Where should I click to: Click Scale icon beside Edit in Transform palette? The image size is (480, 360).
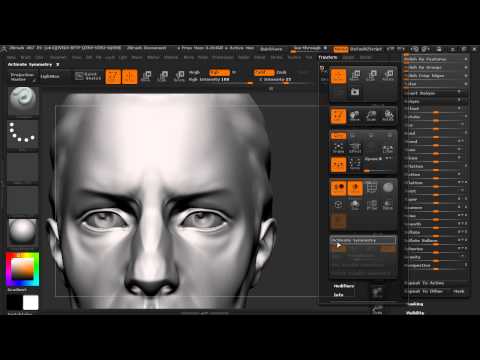[x=371, y=116]
